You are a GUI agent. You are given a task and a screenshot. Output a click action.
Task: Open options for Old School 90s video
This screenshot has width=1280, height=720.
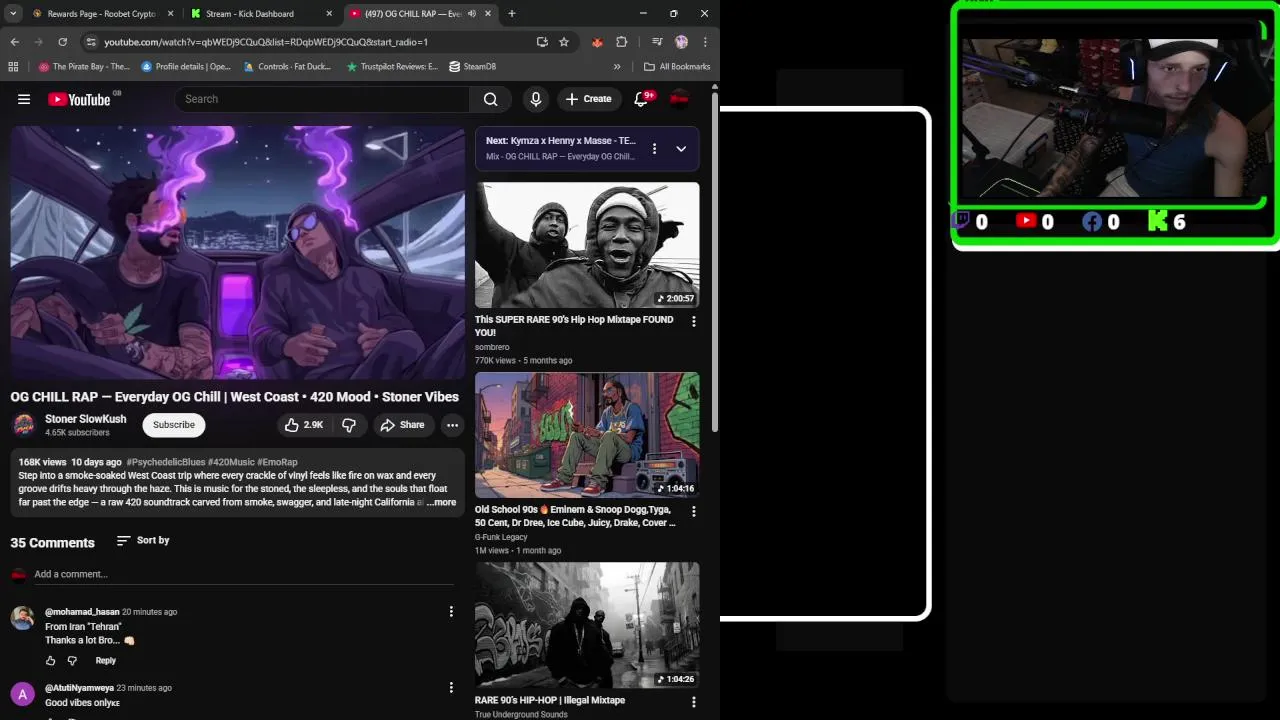coord(694,512)
